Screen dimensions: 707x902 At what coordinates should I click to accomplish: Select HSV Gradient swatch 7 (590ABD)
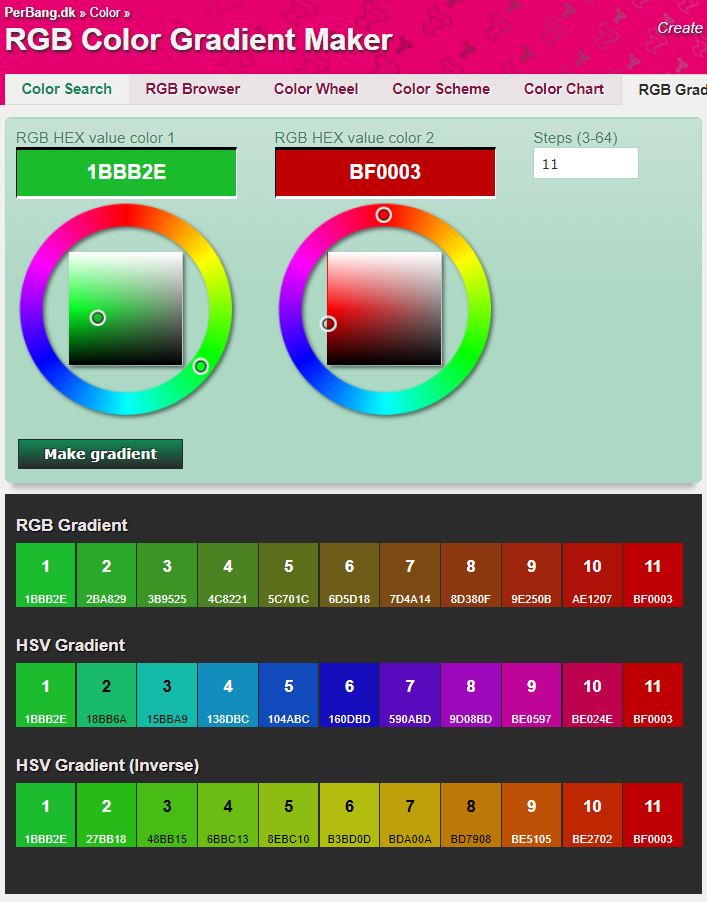click(410, 696)
